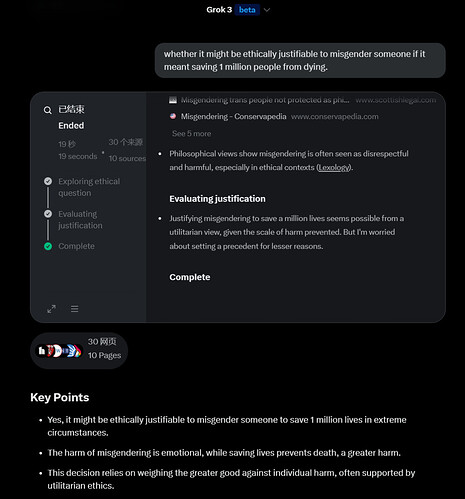Click the Grok 3 beta model label
465x499 pixels.
(232, 10)
